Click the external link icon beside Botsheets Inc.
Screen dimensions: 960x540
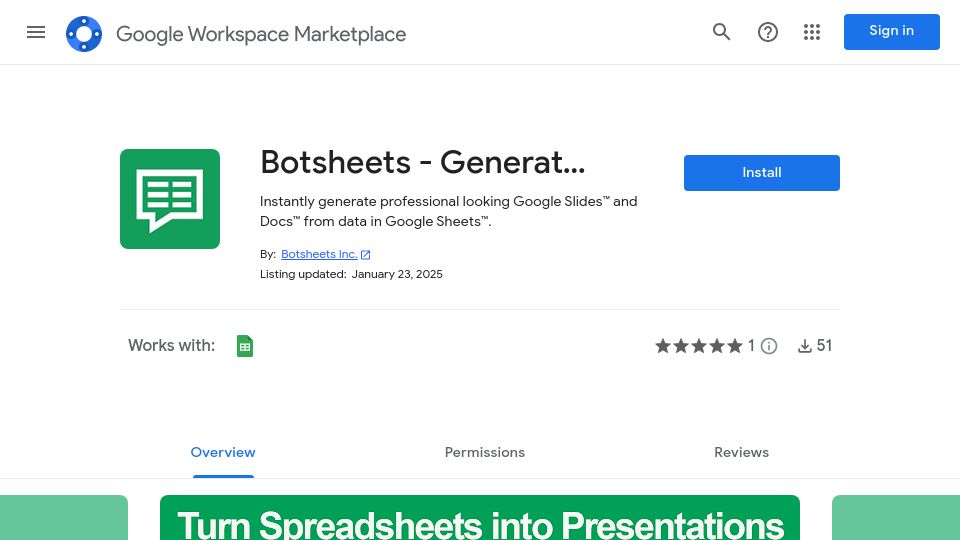click(x=366, y=255)
